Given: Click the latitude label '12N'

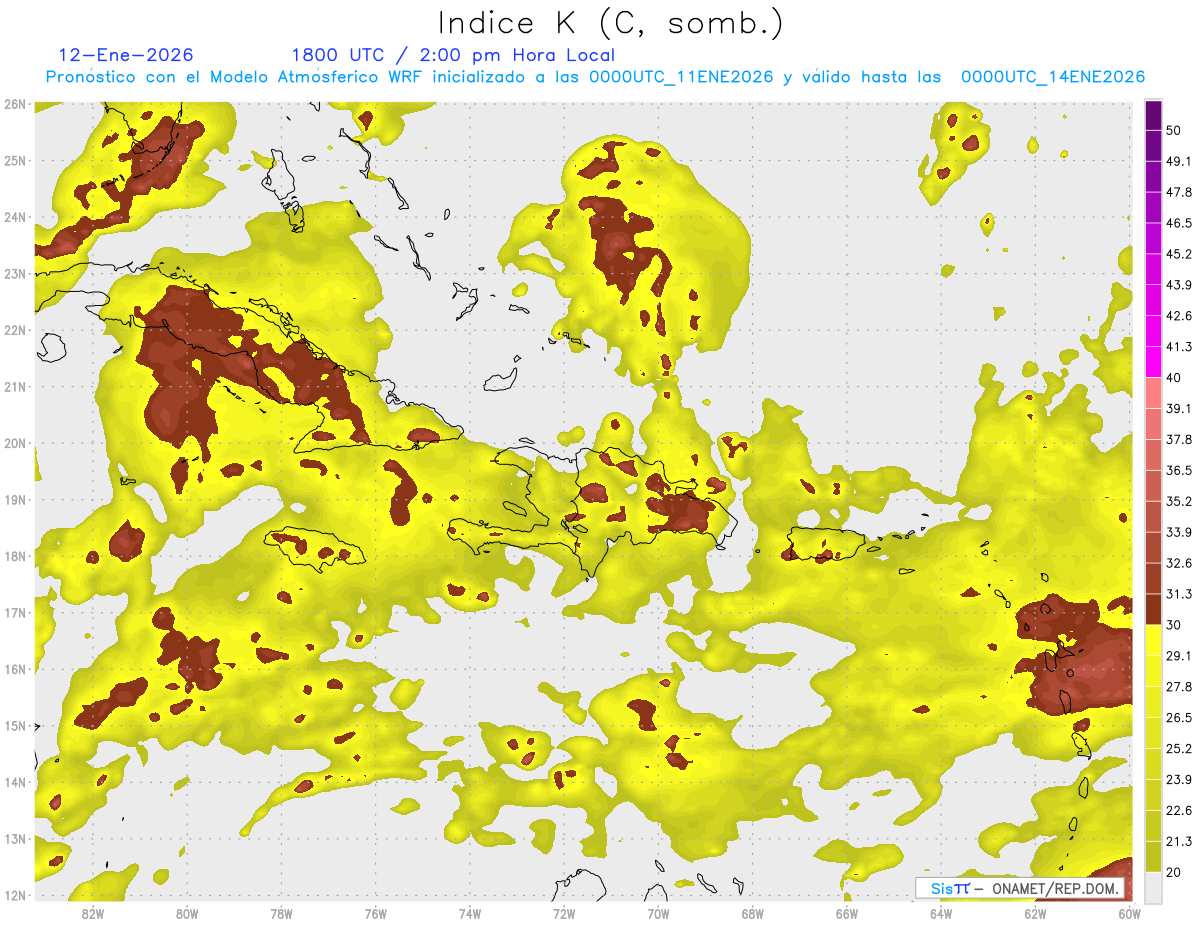Looking at the screenshot, I should coord(14,895).
